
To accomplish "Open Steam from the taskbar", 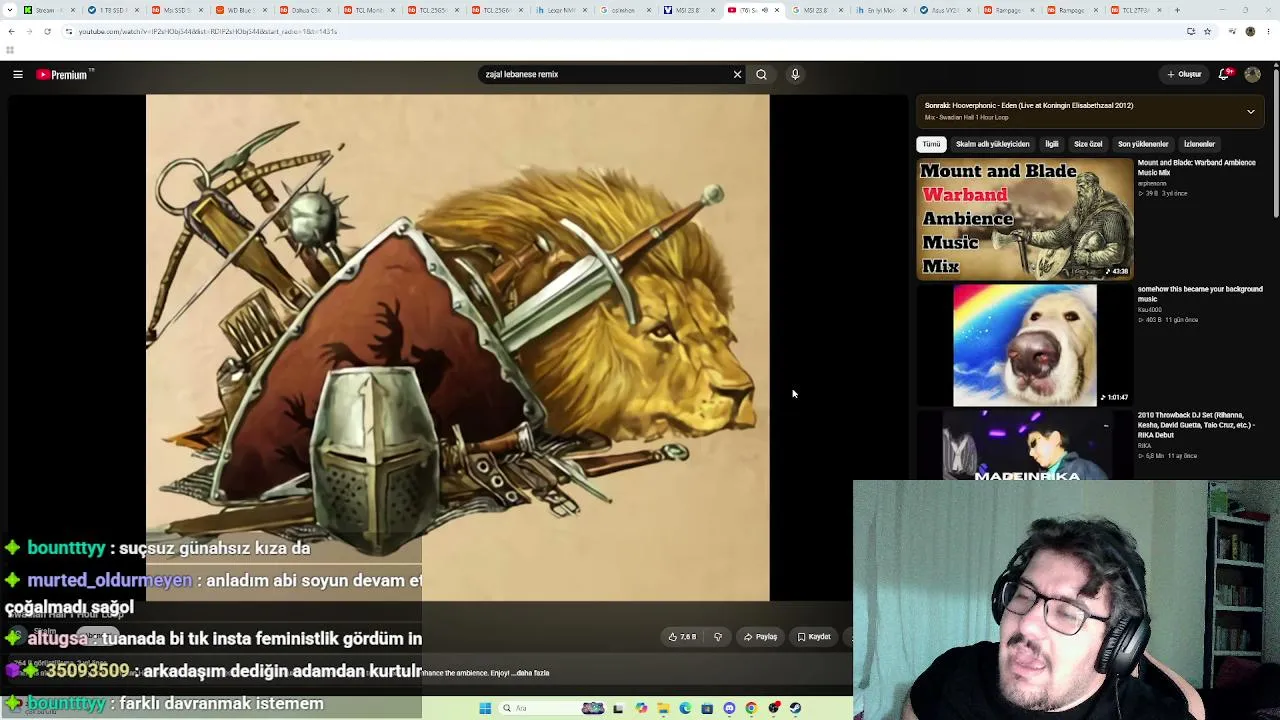I will click(x=795, y=708).
